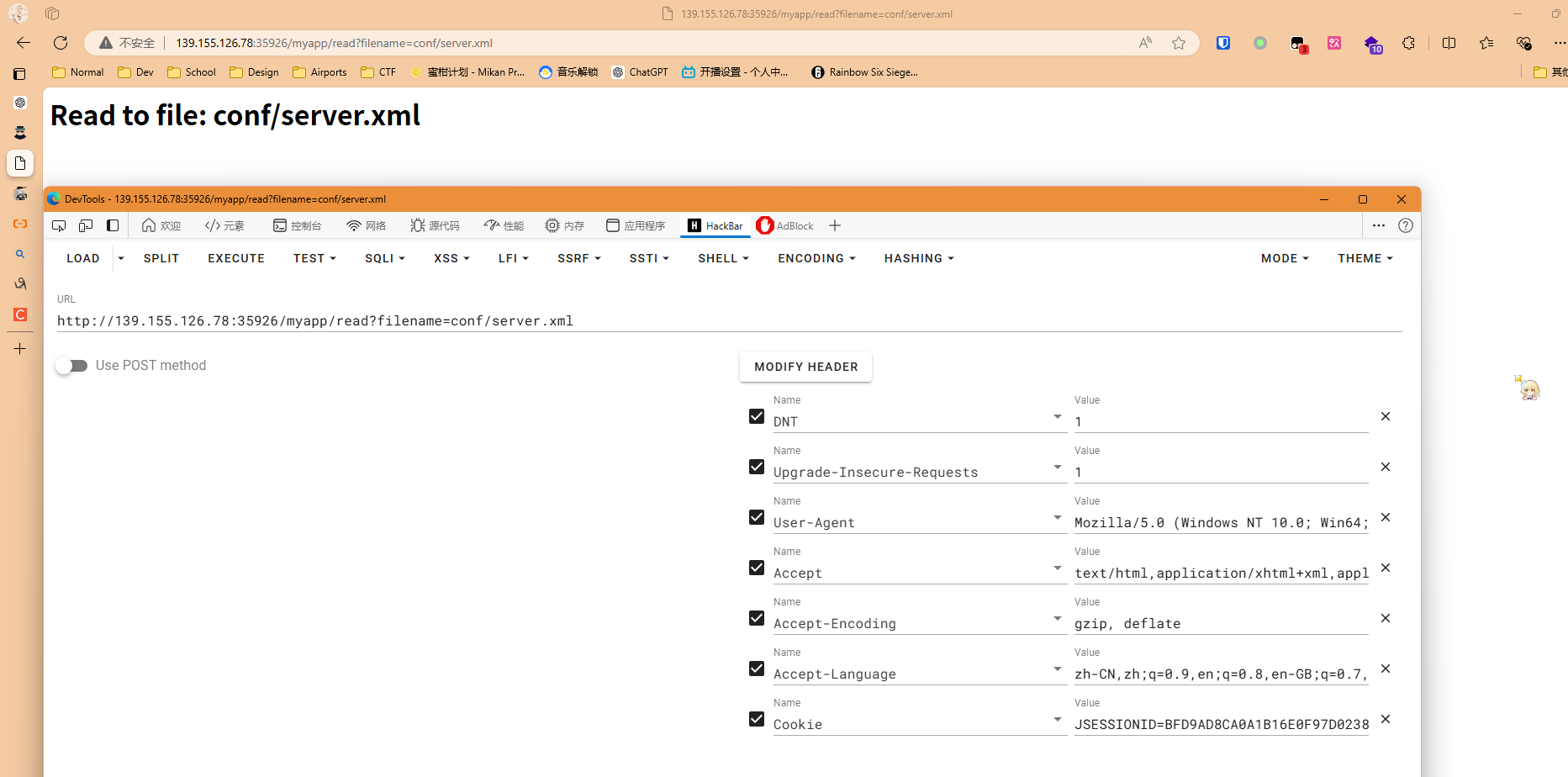Remove the Cookie header with X icon
Image resolution: width=1568 pixels, height=777 pixels.
(1386, 719)
